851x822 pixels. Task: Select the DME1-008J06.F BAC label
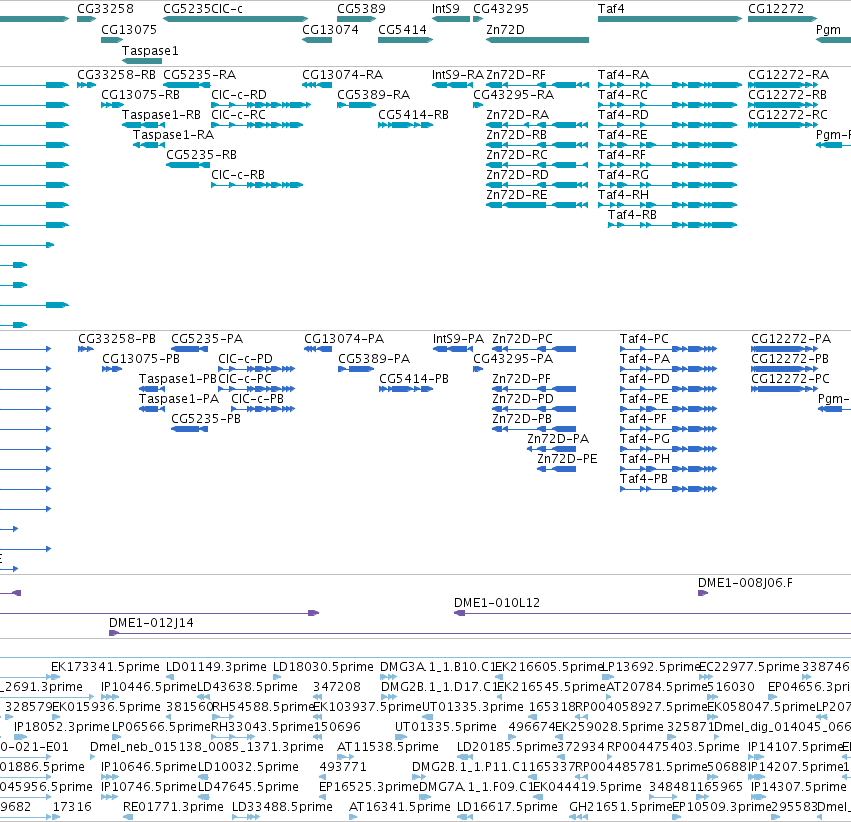[x=745, y=583]
